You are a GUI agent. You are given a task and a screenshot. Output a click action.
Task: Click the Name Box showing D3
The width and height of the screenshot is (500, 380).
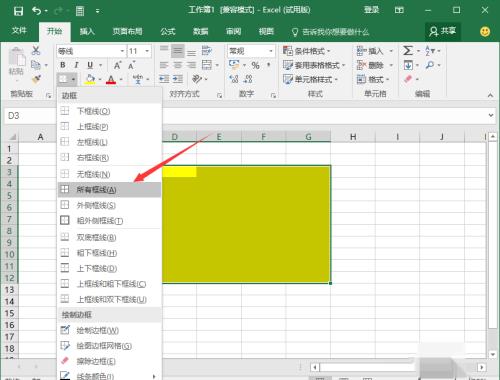[30, 116]
